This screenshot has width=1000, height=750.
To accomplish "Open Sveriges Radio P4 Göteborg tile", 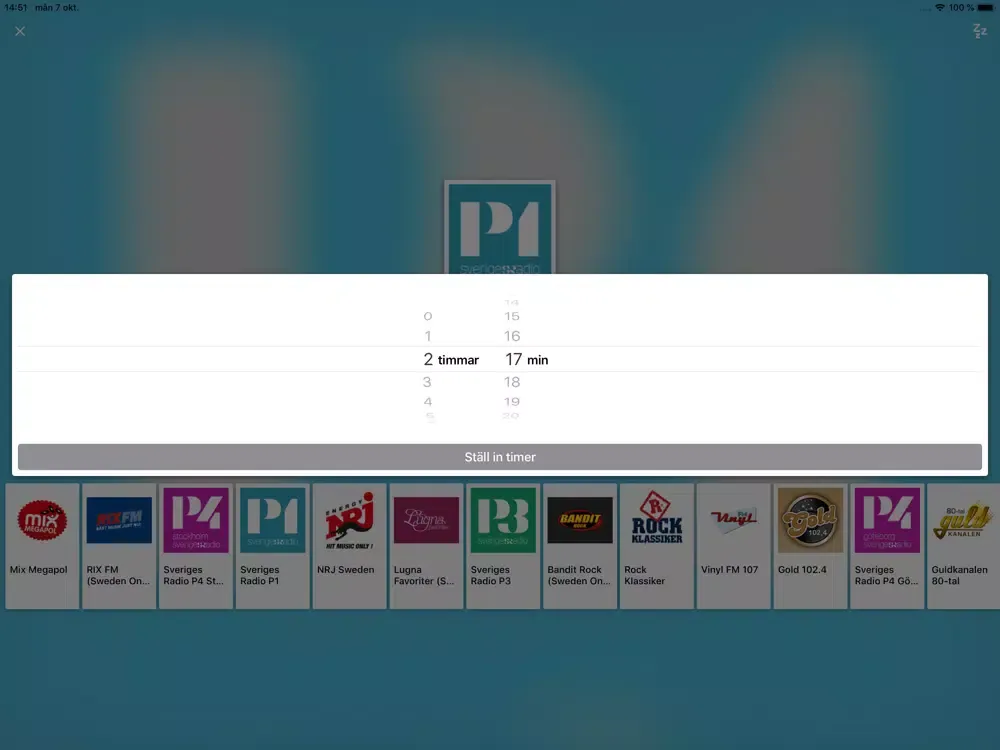I will click(888, 546).
